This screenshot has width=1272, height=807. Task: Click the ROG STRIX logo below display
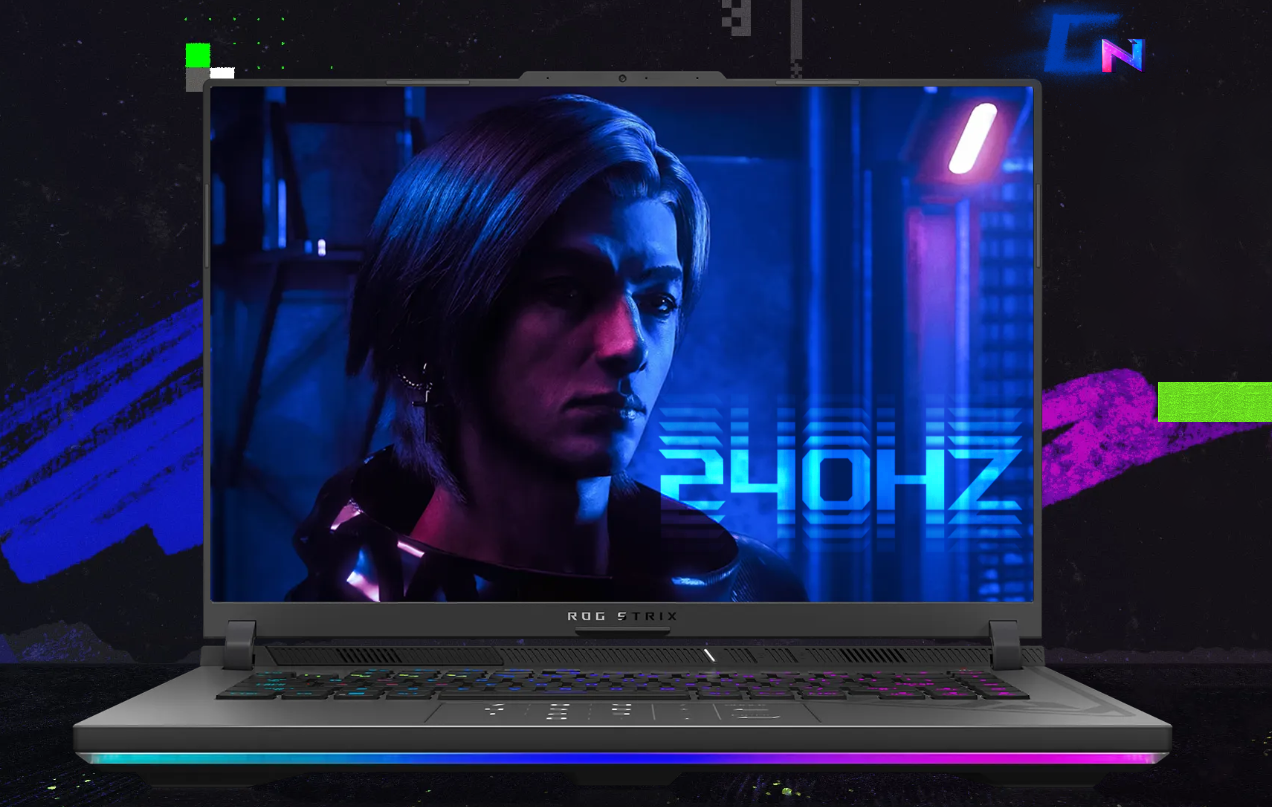pyautogui.click(x=622, y=616)
